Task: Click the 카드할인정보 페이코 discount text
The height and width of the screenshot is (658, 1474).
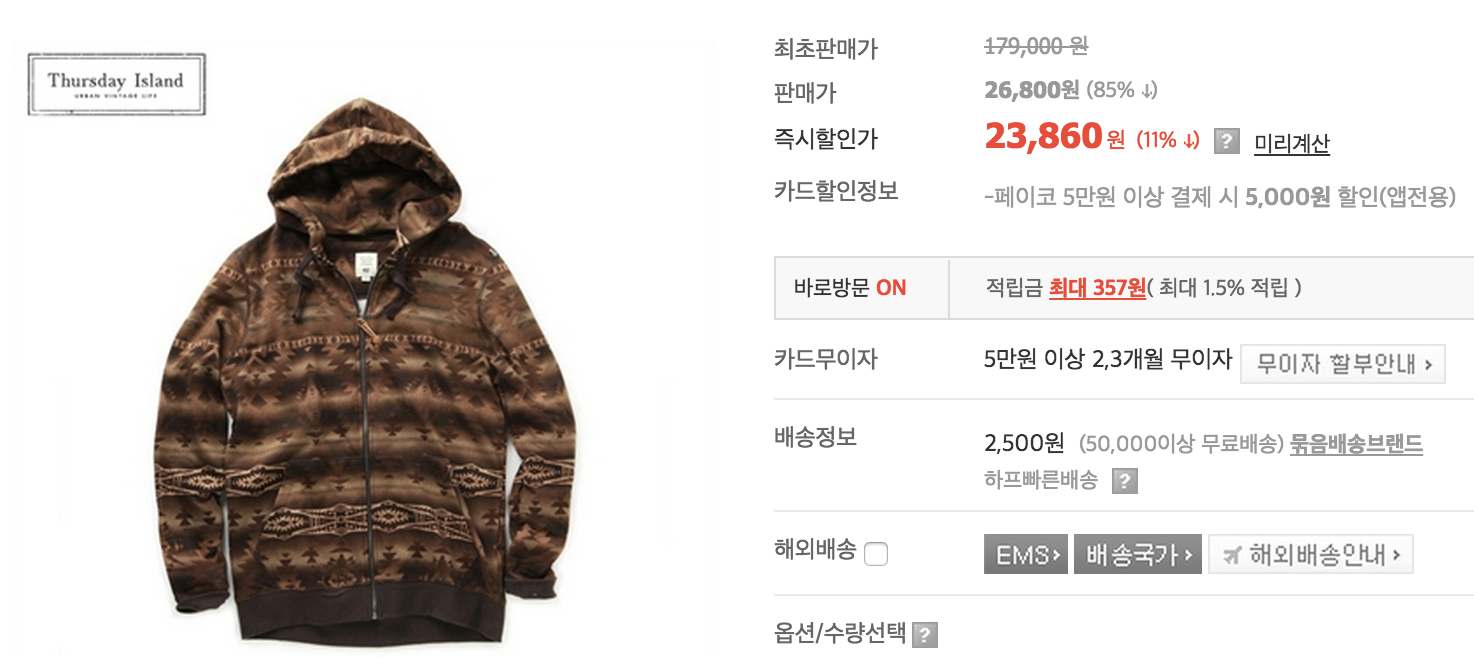Action: click(1220, 197)
